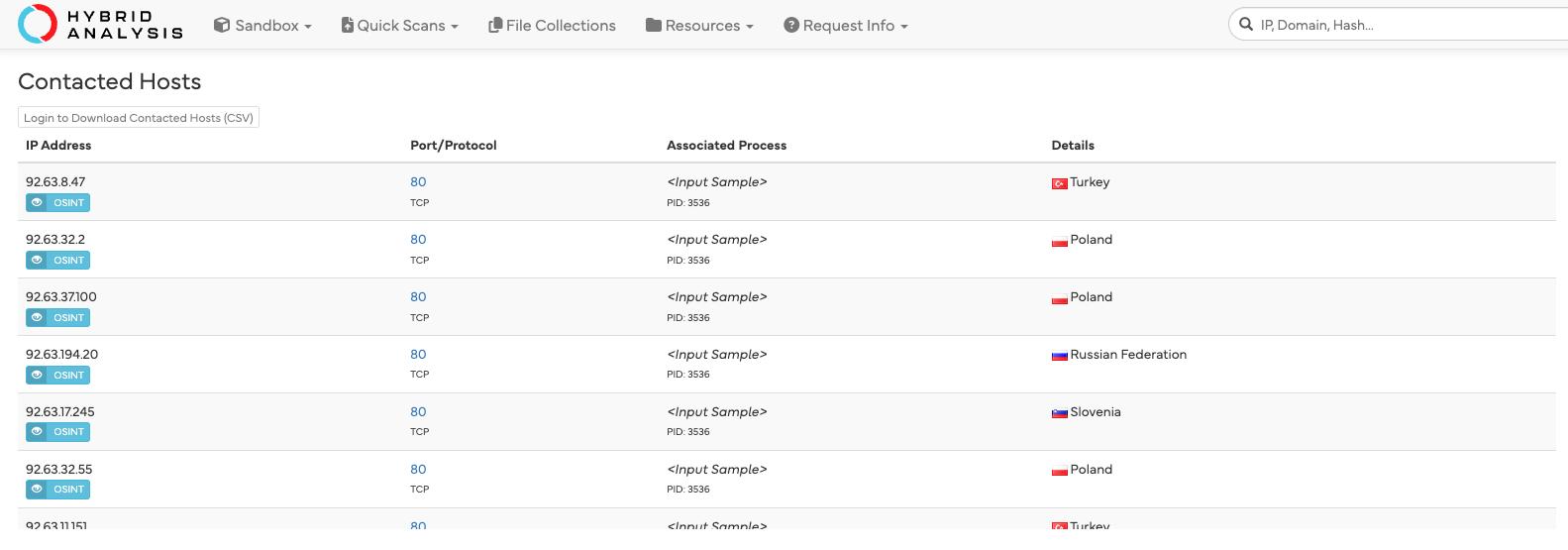Open OSINT for 92.63.8.47
The height and width of the screenshot is (550, 1568).
[x=57, y=203]
